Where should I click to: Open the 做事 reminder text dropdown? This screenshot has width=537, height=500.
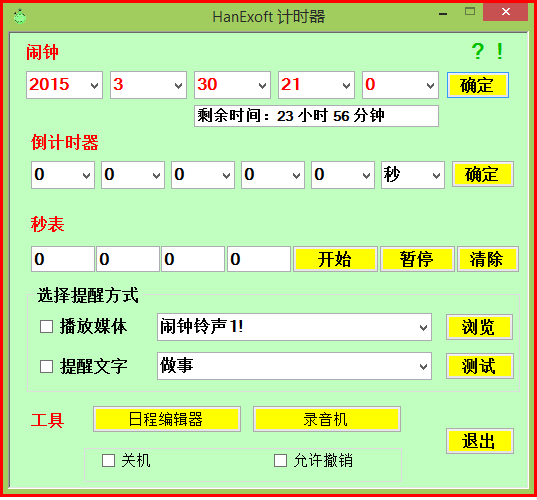tap(294, 366)
